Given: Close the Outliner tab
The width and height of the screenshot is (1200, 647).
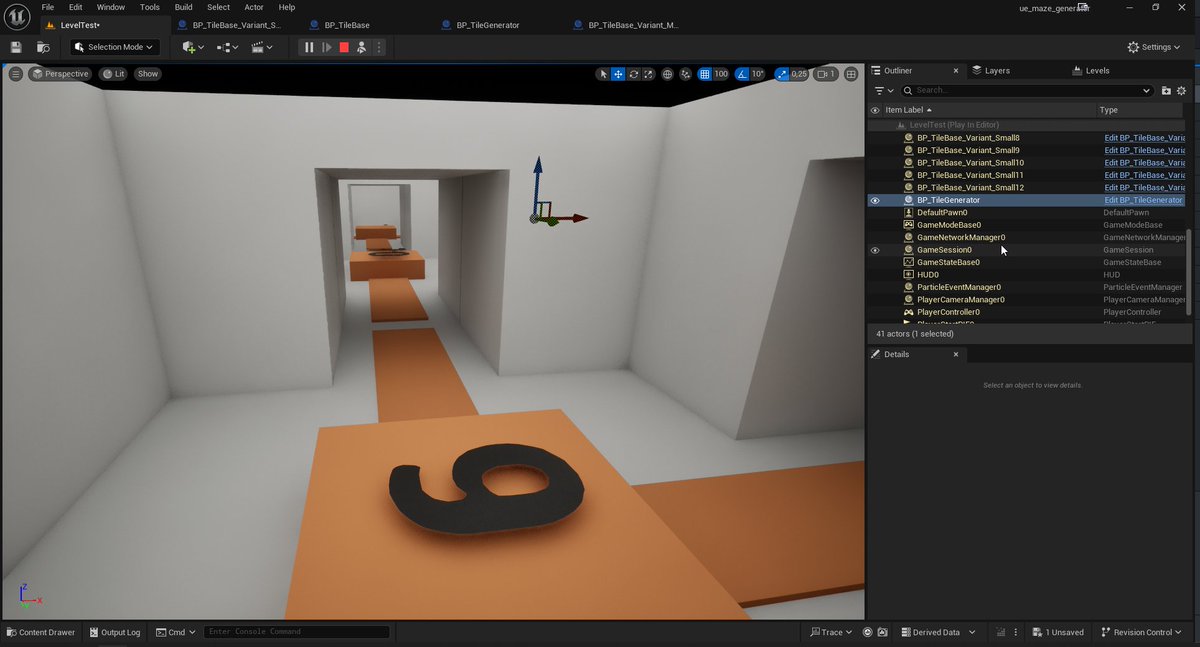Looking at the screenshot, I should [955, 71].
